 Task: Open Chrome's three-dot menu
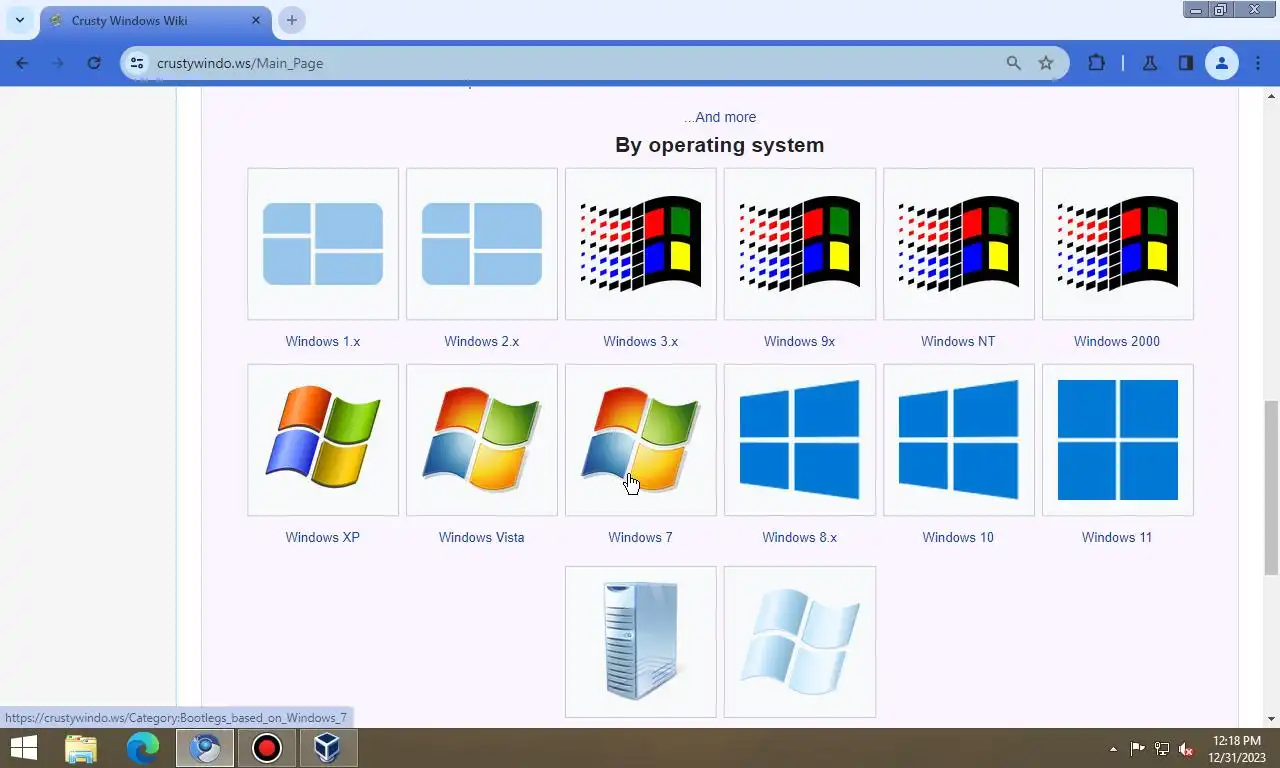1258,63
